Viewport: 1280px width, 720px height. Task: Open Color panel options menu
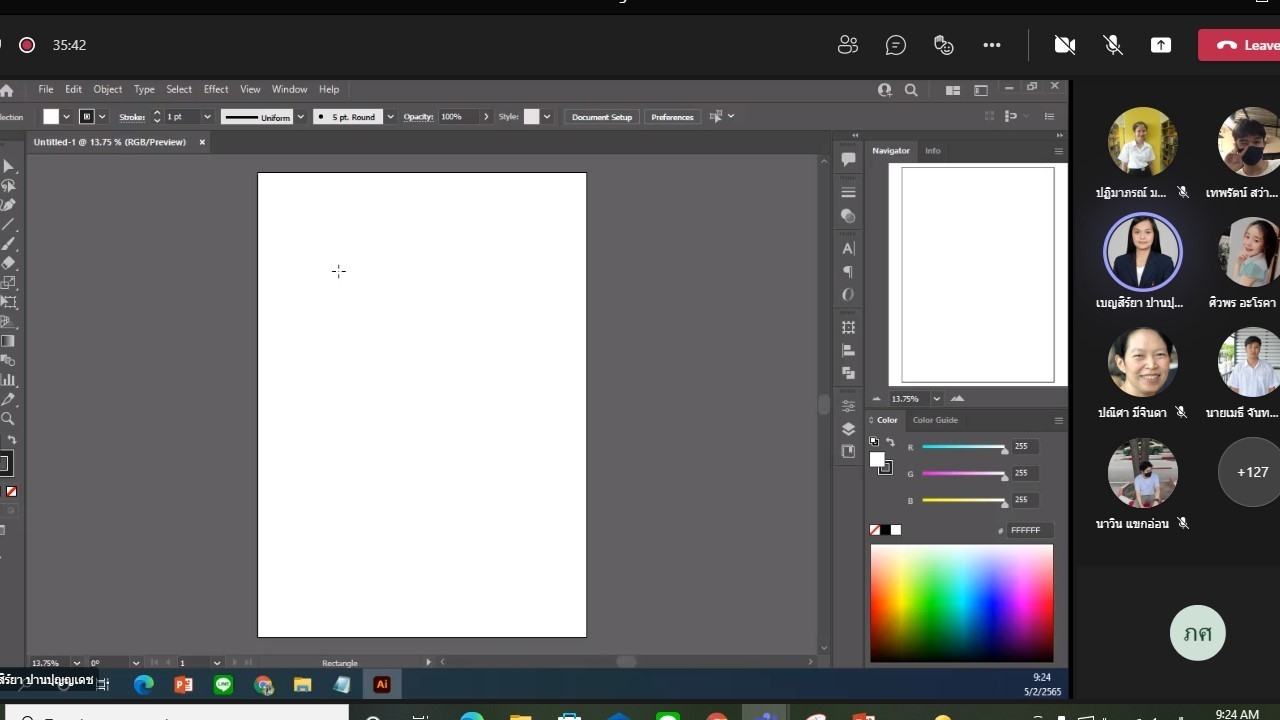coord(1058,420)
